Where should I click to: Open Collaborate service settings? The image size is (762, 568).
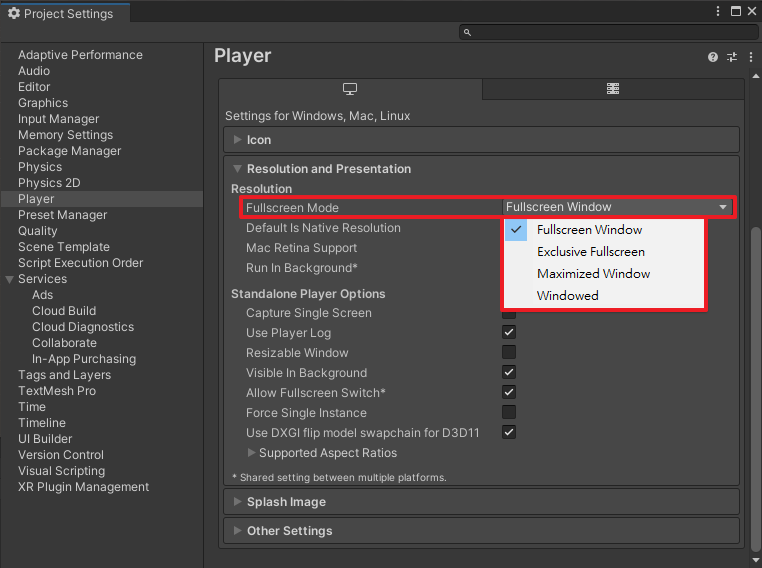[64, 344]
